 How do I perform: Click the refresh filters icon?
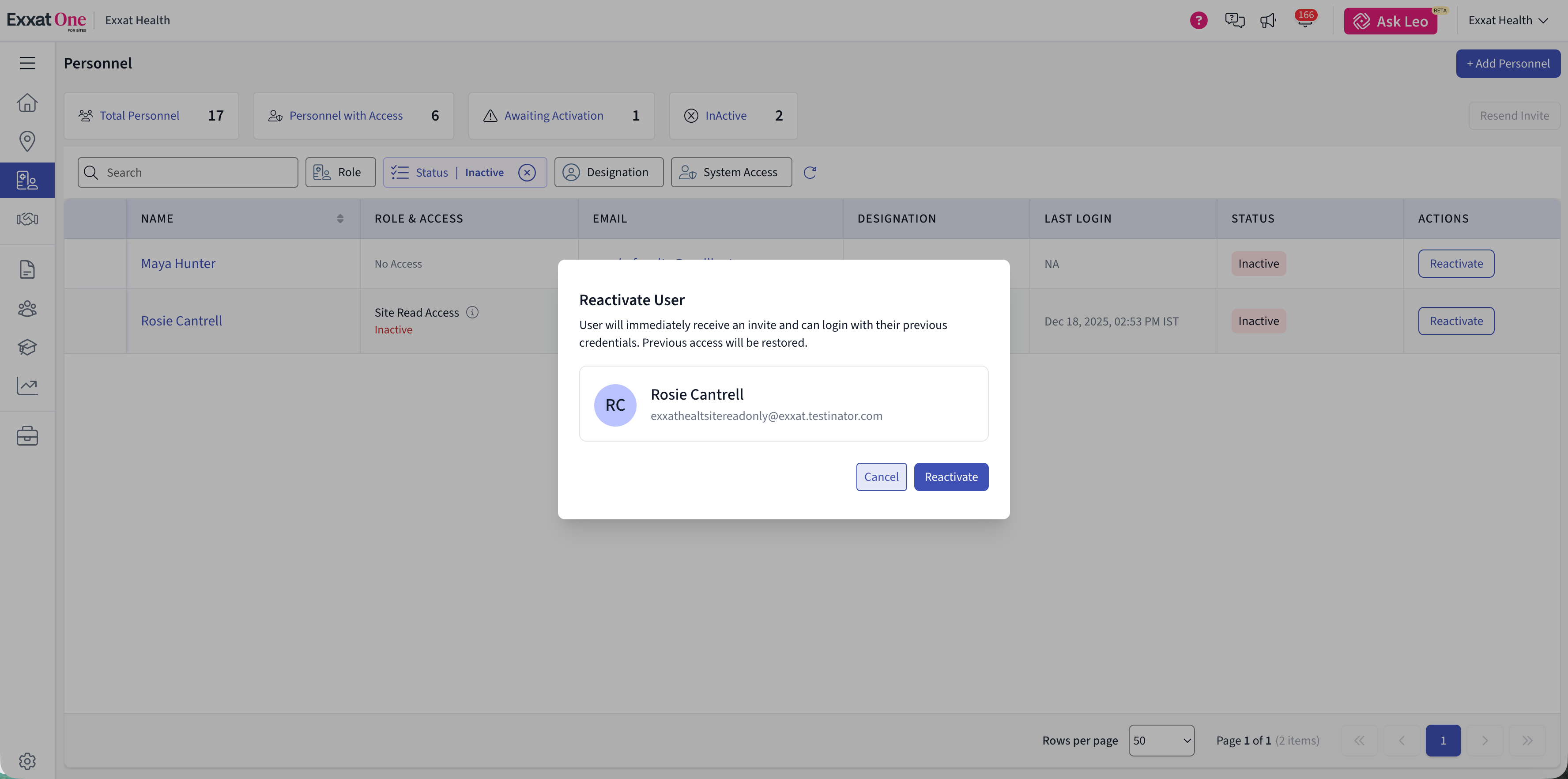(x=810, y=172)
